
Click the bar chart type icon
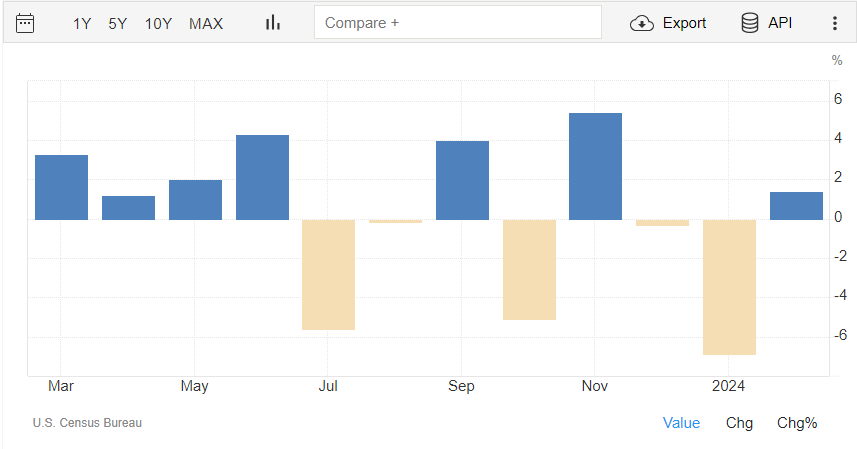point(272,23)
